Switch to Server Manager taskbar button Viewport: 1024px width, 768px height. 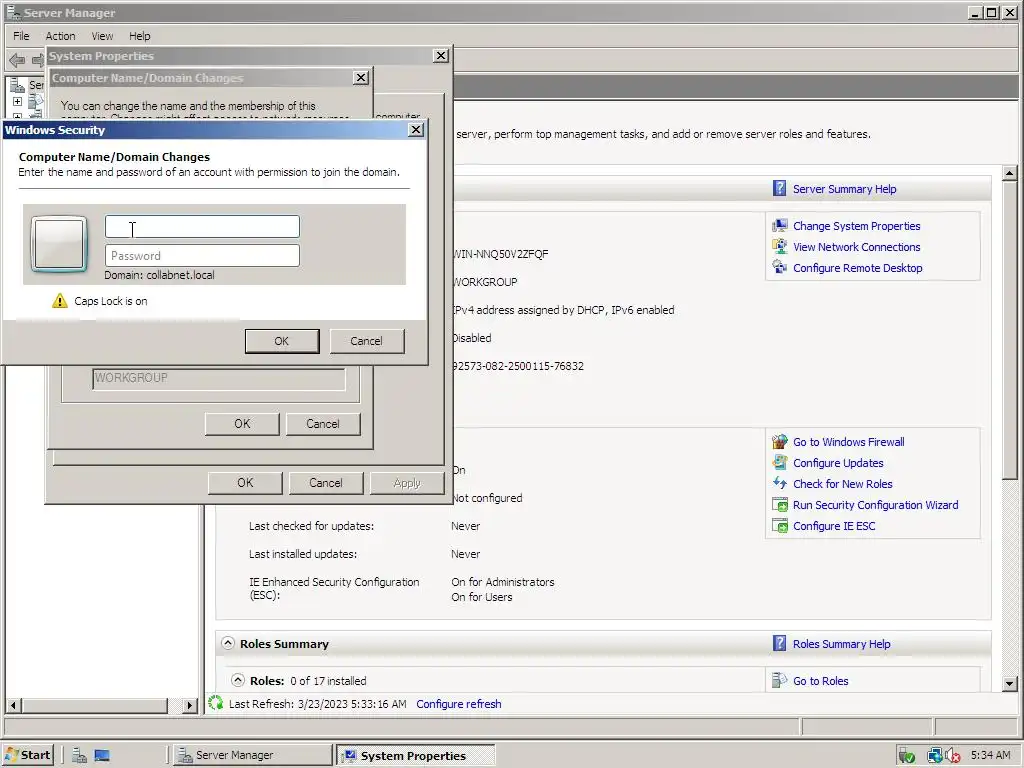(253, 755)
